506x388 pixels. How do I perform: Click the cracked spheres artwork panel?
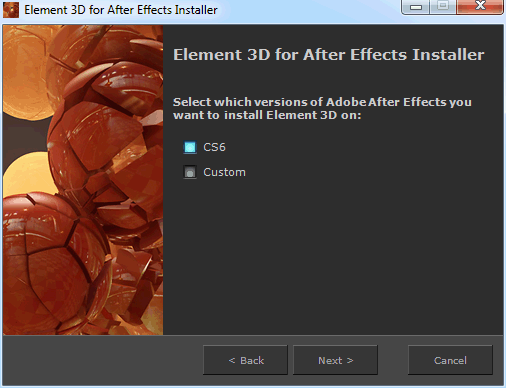click(83, 180)
